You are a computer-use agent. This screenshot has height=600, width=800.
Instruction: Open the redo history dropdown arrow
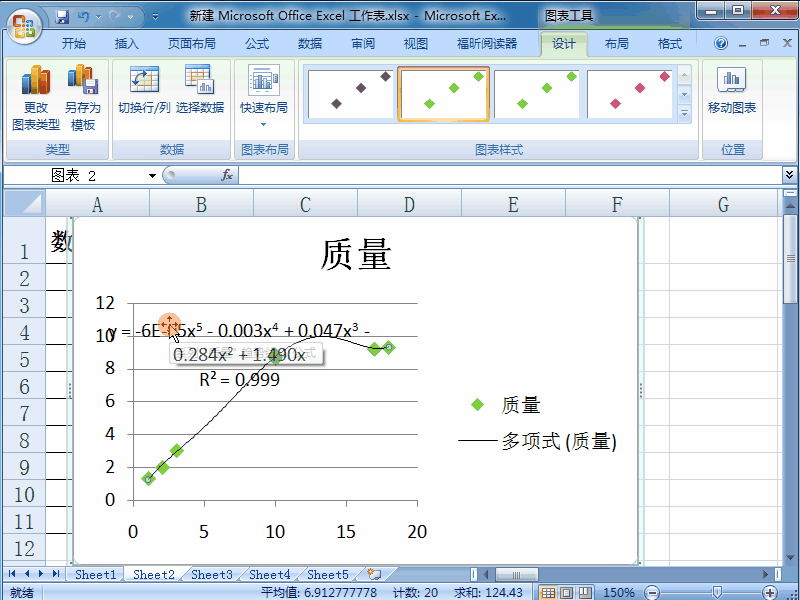point(131,17)
